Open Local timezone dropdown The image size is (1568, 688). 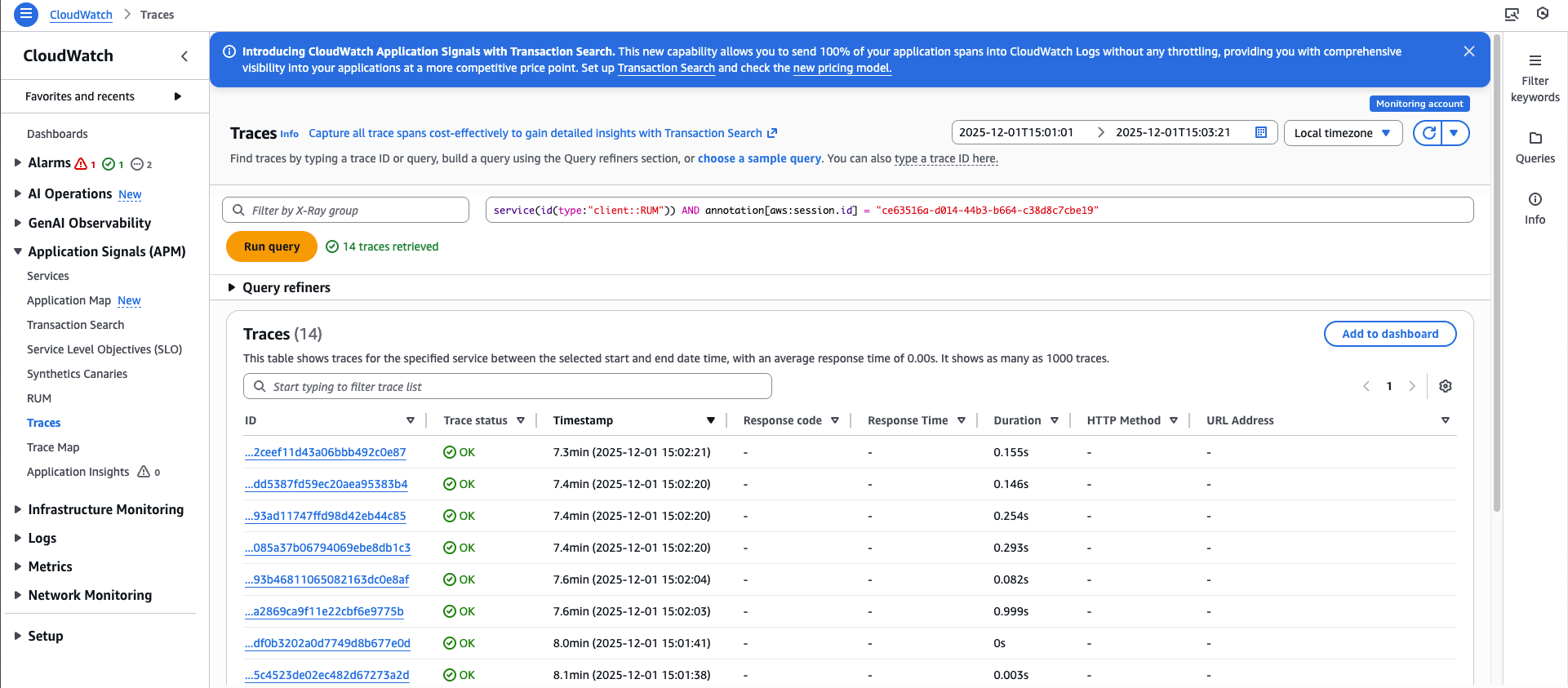tap(1343, 133)
